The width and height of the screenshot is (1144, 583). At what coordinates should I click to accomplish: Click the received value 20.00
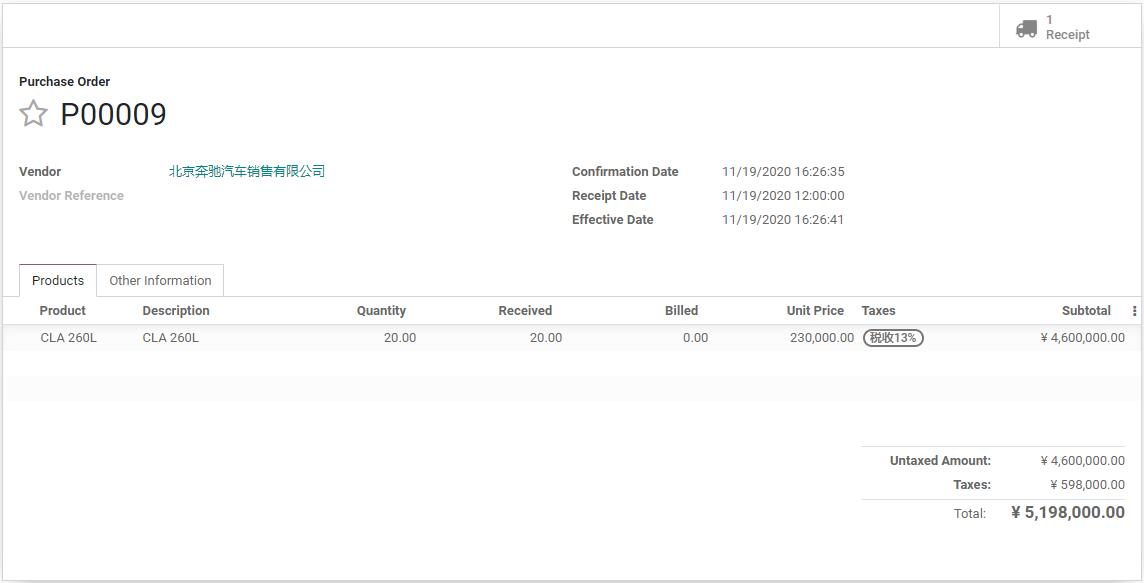pos(546,338)
